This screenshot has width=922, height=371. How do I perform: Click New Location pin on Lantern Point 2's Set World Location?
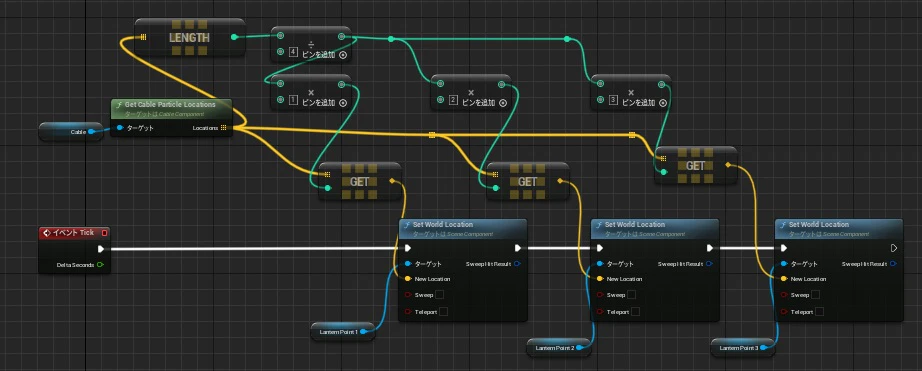pos(600,279)
